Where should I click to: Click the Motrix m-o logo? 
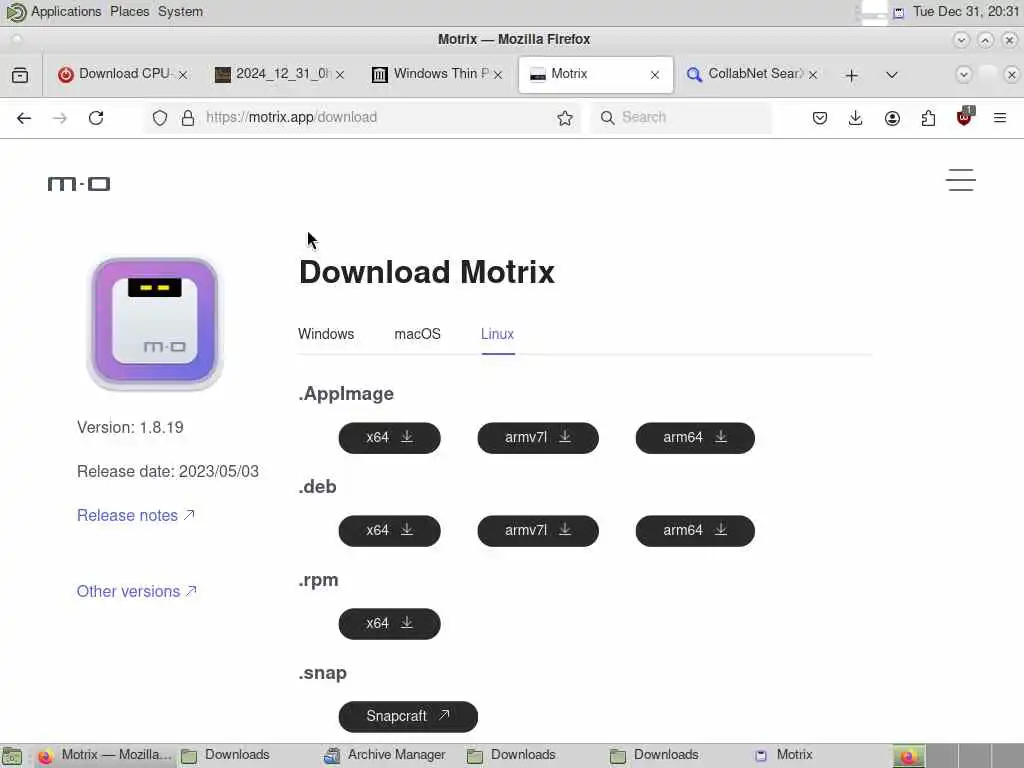(x=79, y=184)
